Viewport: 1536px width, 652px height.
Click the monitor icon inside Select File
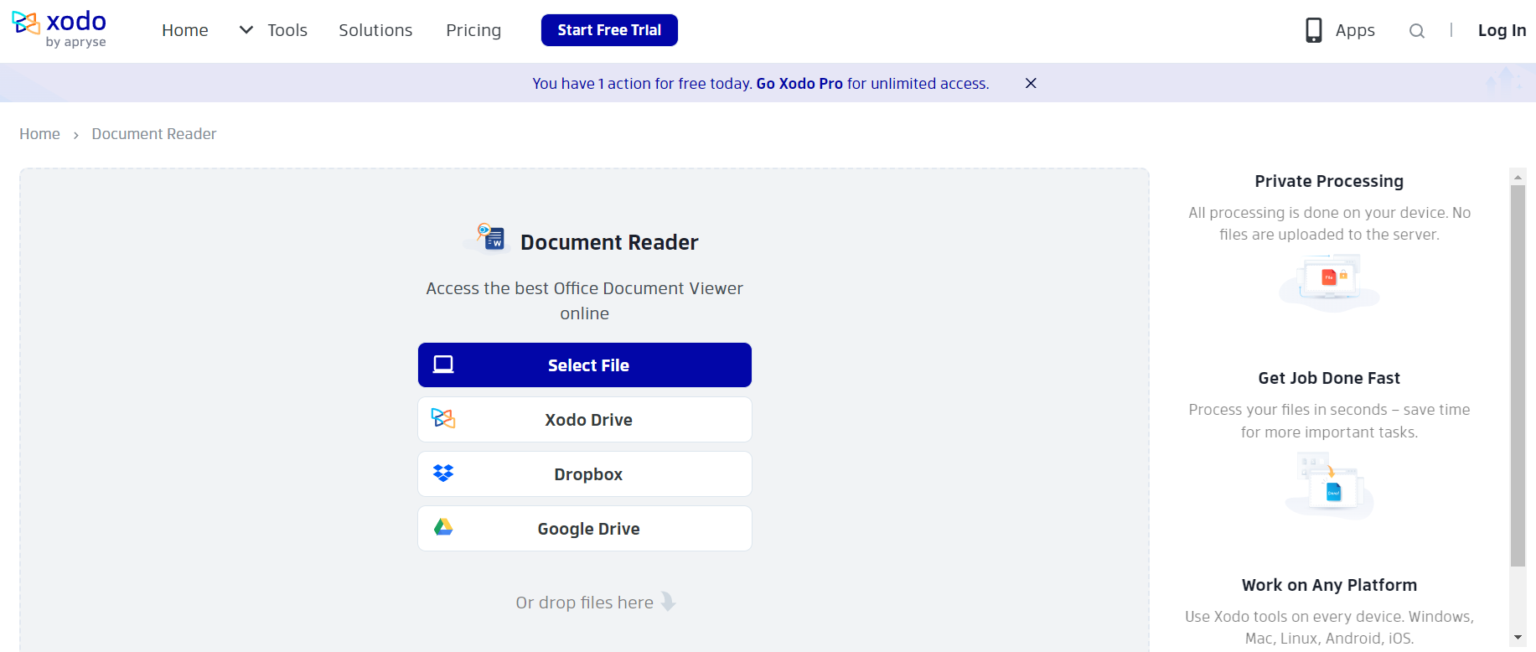click(x=443, y=364)
